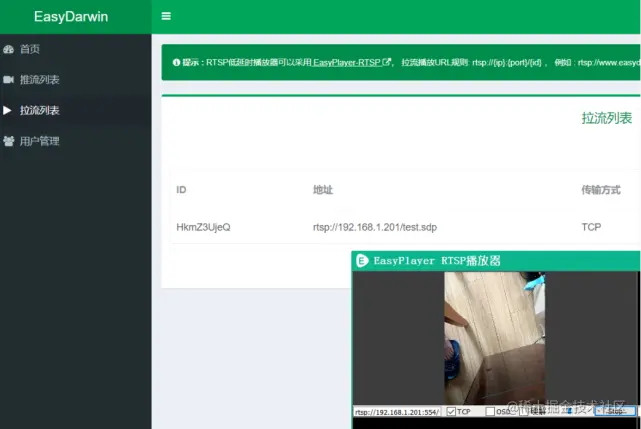
Task: Click the rtsp://192.168.1.201/test.sdp address cell
Action: tap(375, 227)
